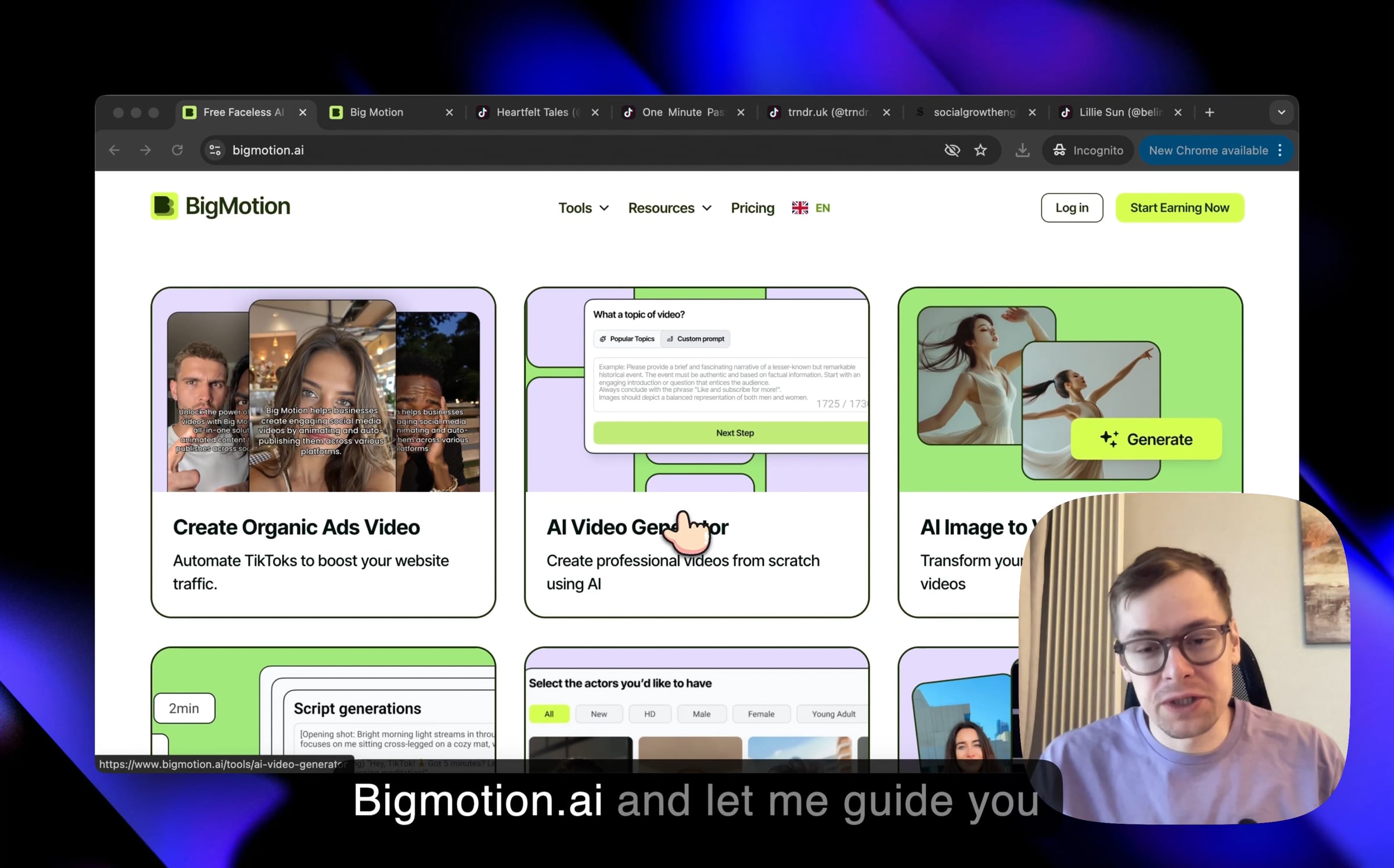1394x868 pixels.
Task: Click New Chrome available update button
Action: click(1209, 150)
